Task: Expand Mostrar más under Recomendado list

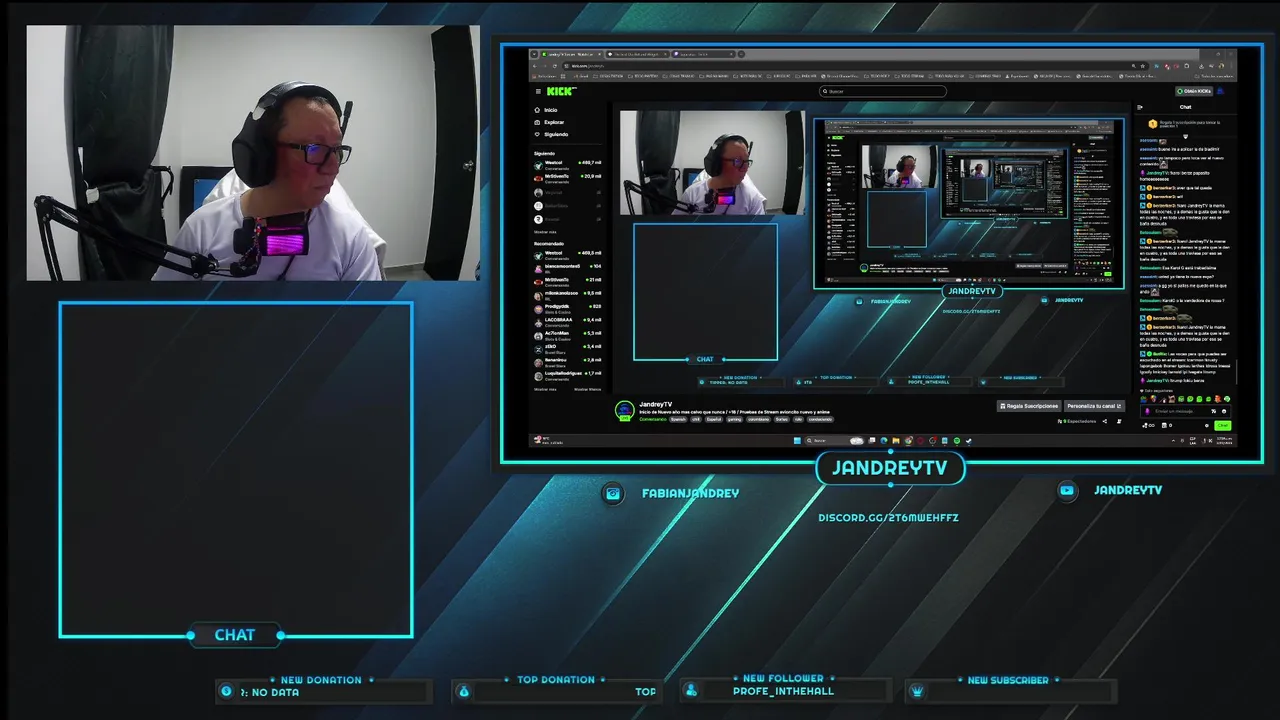Action: 545,389
